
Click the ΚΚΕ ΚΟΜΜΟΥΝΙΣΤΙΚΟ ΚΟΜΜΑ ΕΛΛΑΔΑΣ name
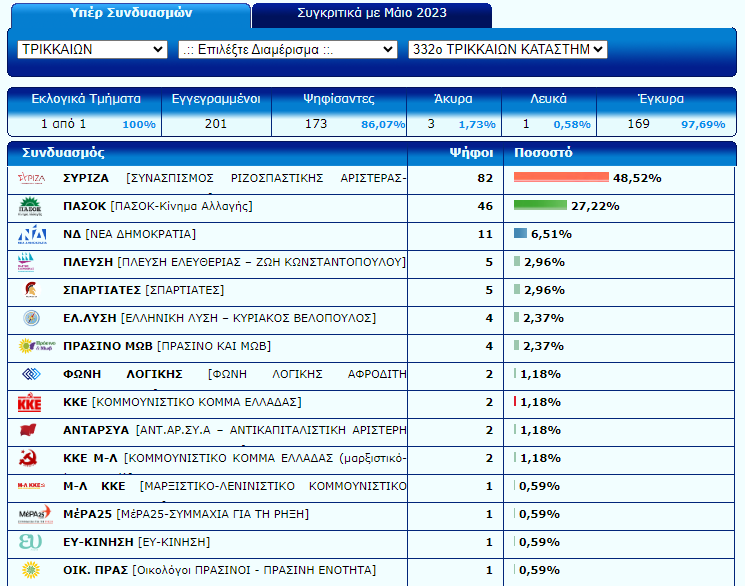(182, 403)
